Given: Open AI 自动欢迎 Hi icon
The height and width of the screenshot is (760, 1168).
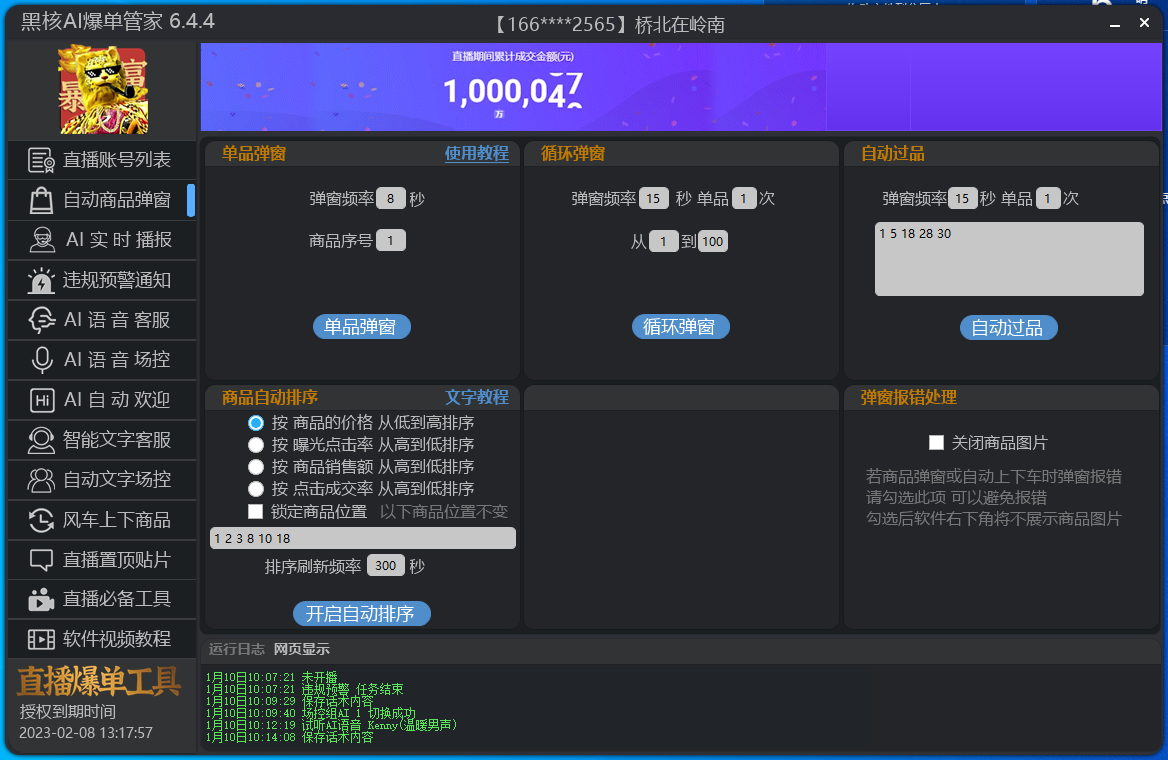Looking at the screenshot, I should click(42, 400).
